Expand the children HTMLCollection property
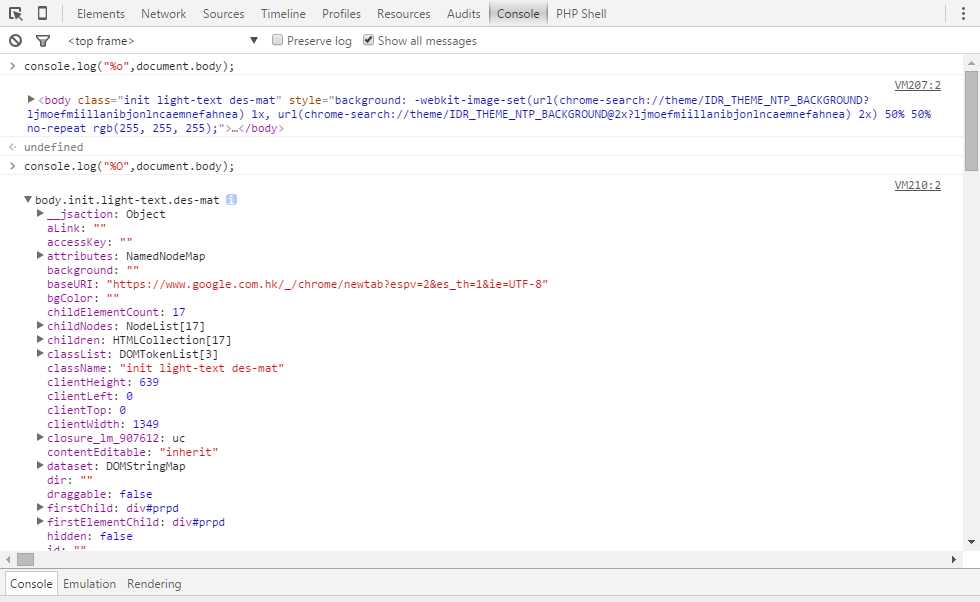 coord(40,339)
